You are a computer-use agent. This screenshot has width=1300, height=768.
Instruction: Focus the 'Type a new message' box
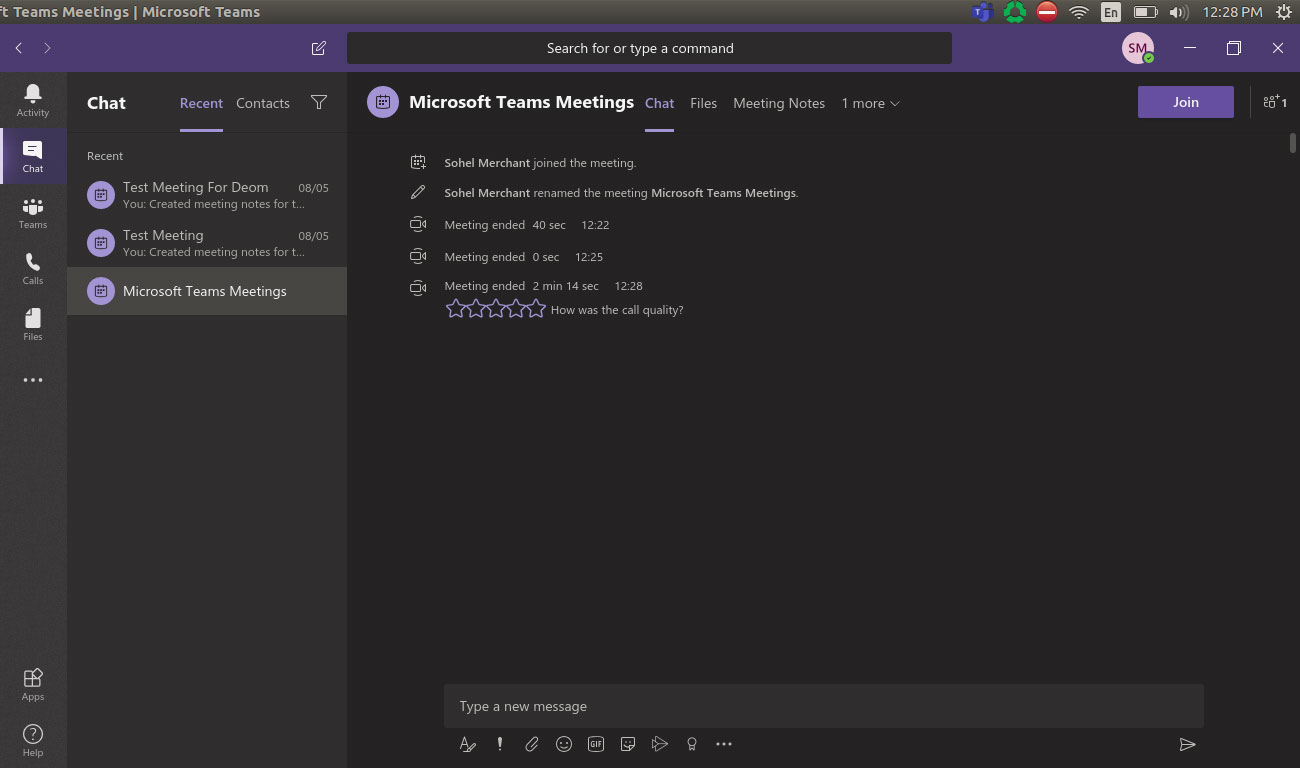824,706
